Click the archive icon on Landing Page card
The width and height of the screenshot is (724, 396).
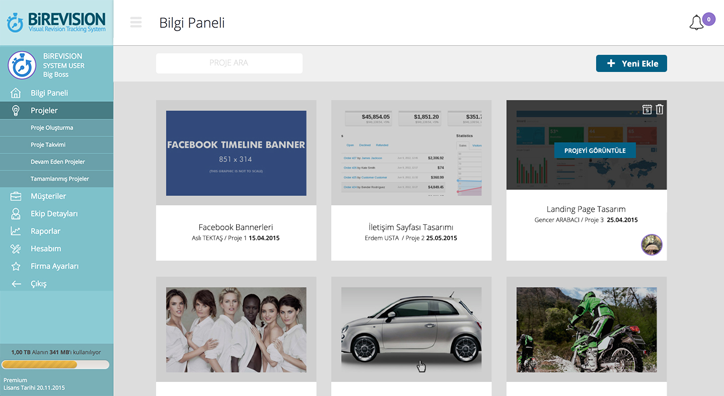pyautogui.click(x=647, y=109)
